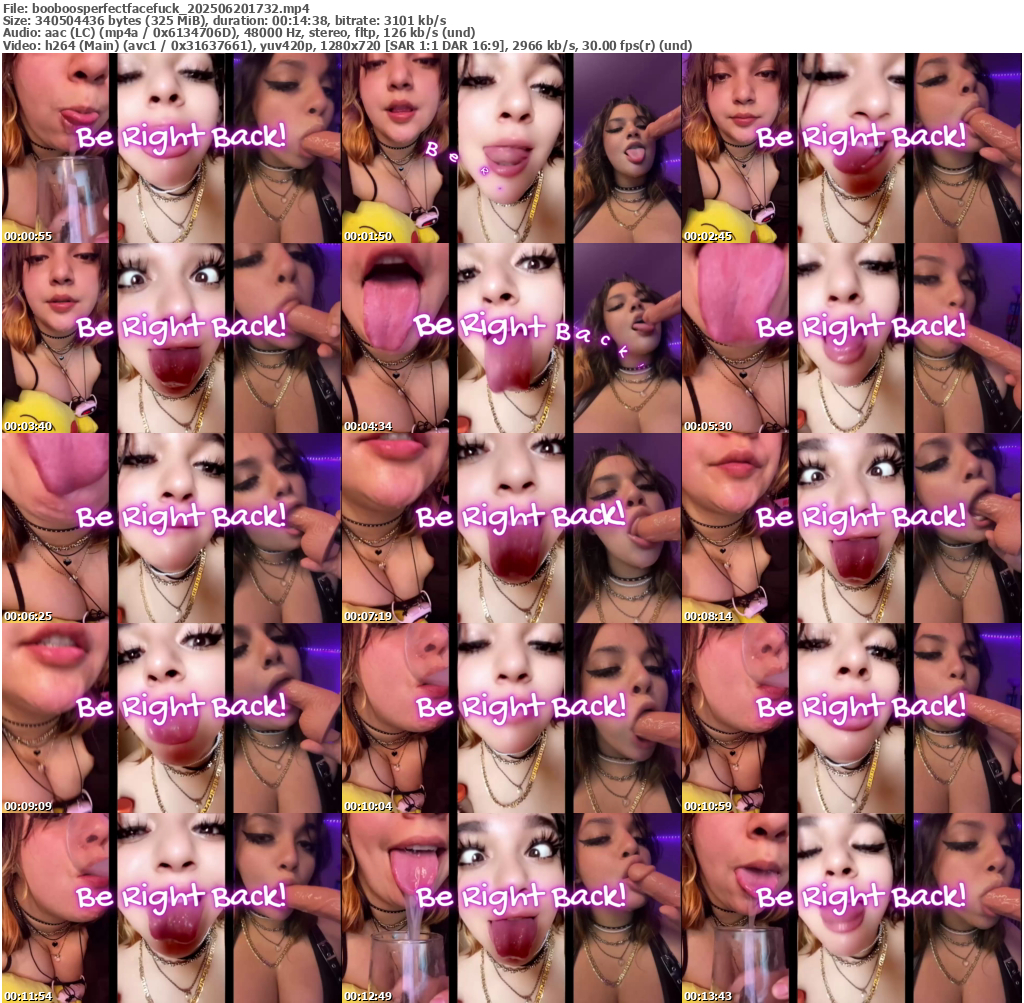
Task: Open the frame at 00:05:30
Action: click(851, 338)
